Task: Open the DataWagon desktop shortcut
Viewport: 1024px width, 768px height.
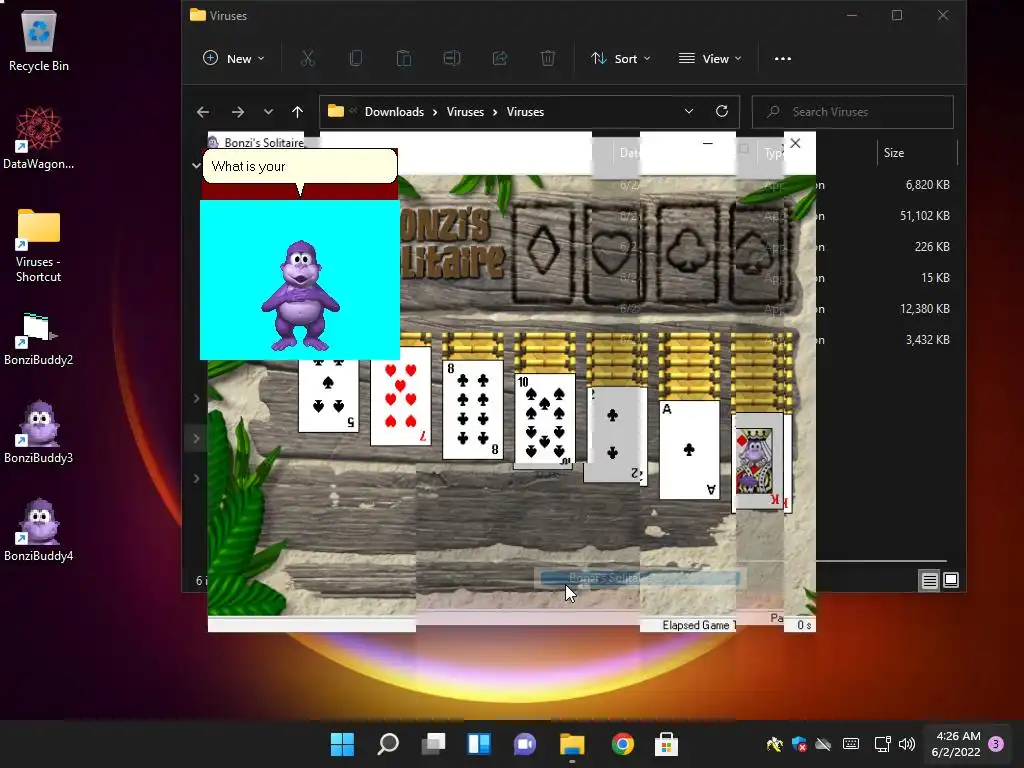Action: (39, 138)
